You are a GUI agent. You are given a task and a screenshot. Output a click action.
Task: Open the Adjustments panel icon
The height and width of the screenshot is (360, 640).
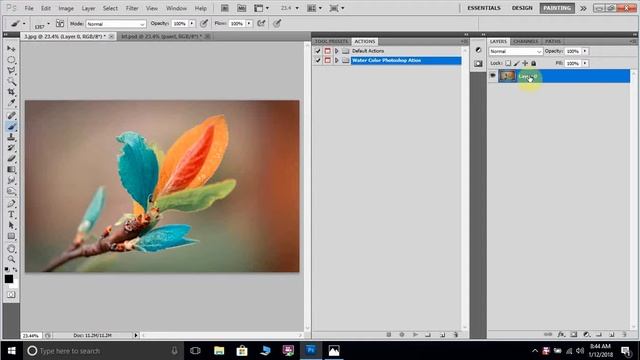(478, 50)
